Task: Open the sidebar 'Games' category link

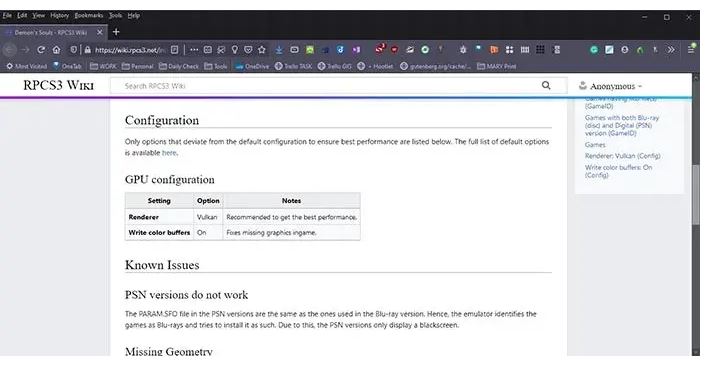Action: click(595, 145)
